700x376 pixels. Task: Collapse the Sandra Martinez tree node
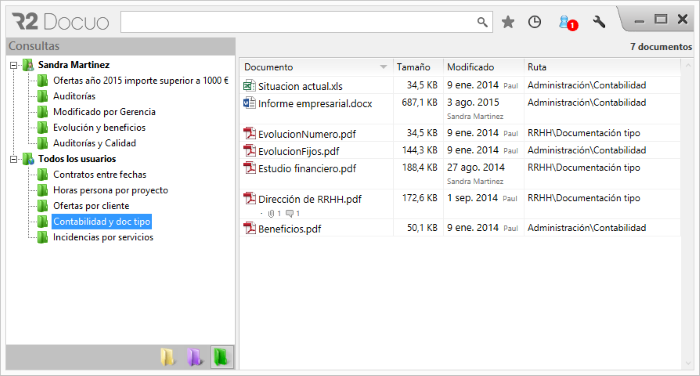pos(13,65)
